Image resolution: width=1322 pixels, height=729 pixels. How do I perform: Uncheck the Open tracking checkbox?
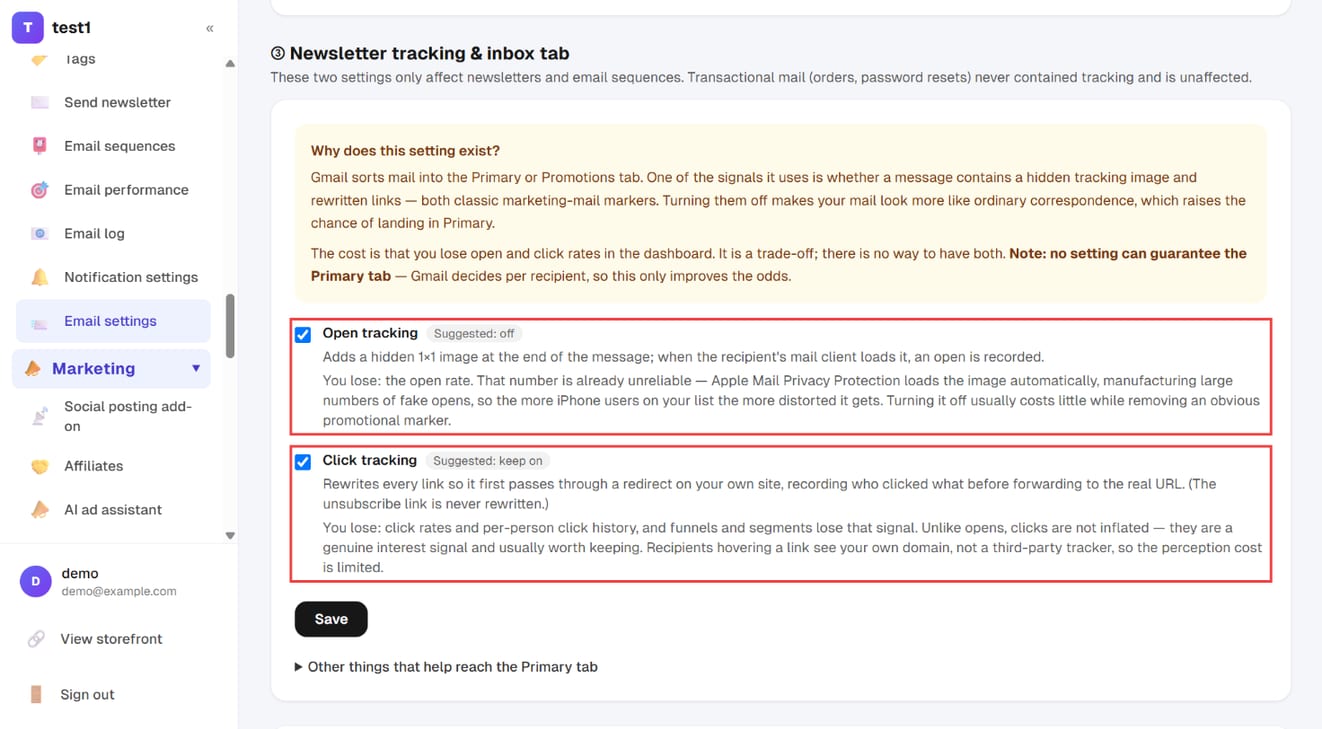303,335
